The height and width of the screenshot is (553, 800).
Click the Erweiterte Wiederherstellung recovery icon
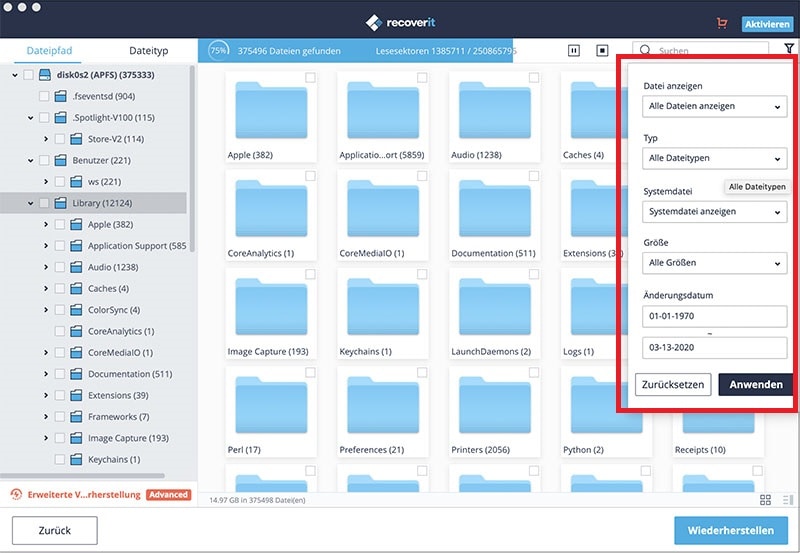(x=16, y=494)
